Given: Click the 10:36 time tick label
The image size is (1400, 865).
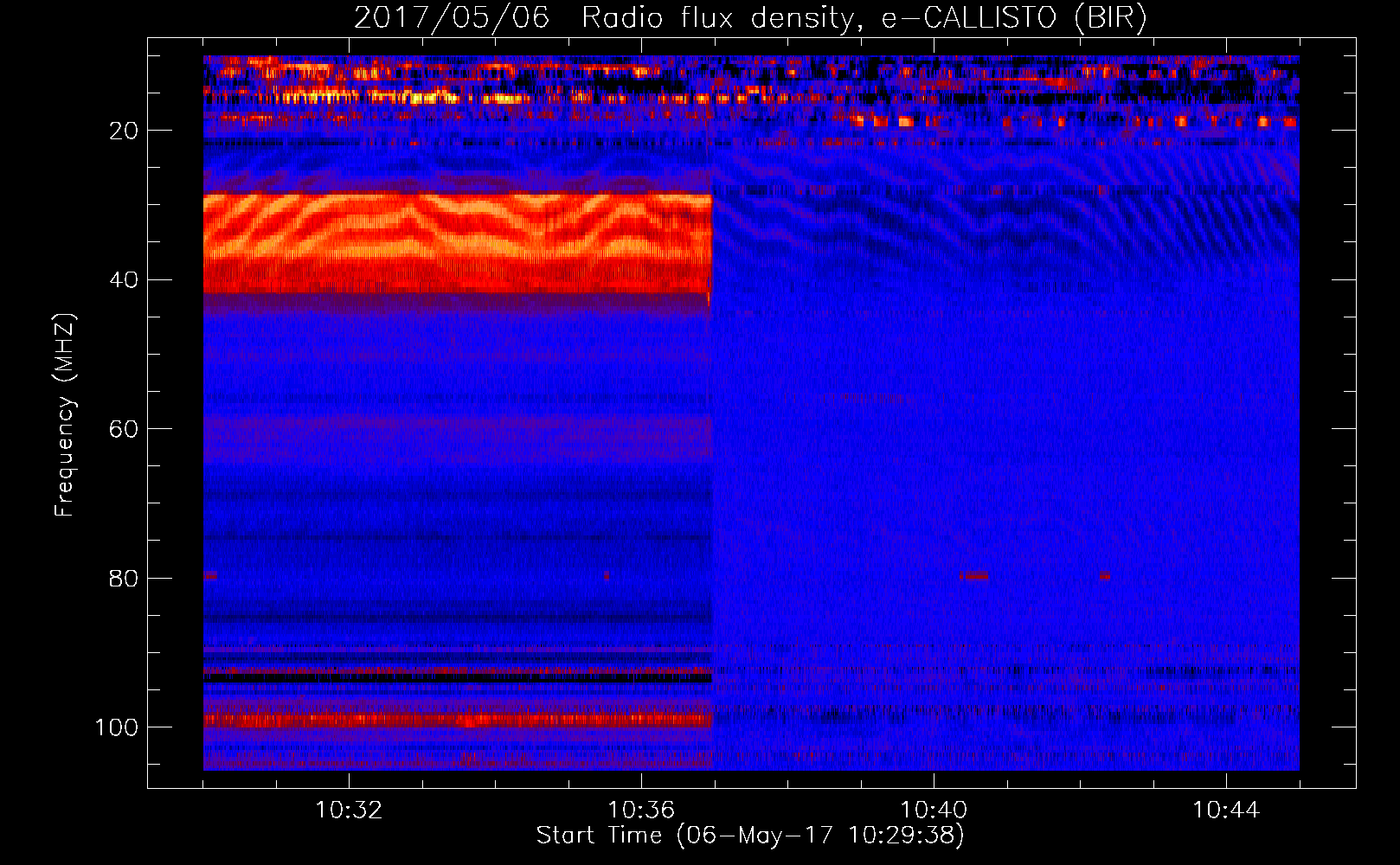Looking at the screenshot, I should (641, 811).
